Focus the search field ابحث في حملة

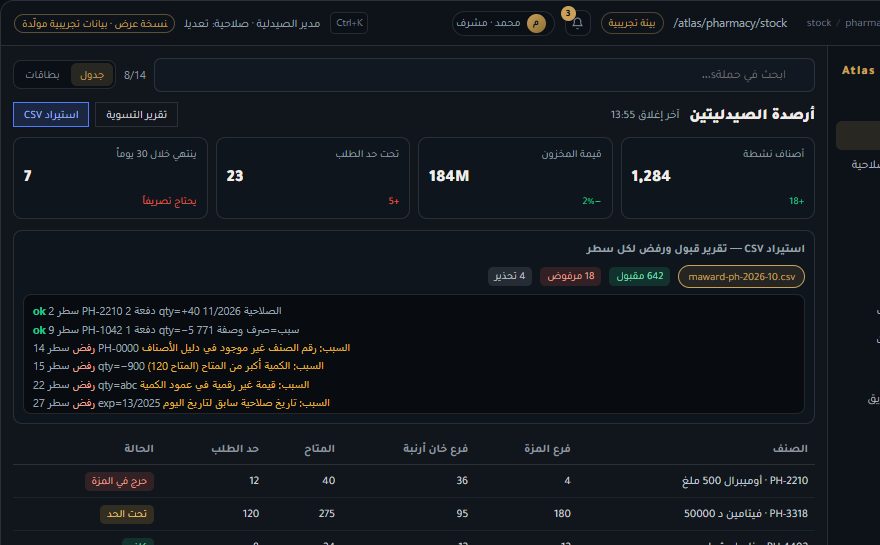[x=484, y=75]
